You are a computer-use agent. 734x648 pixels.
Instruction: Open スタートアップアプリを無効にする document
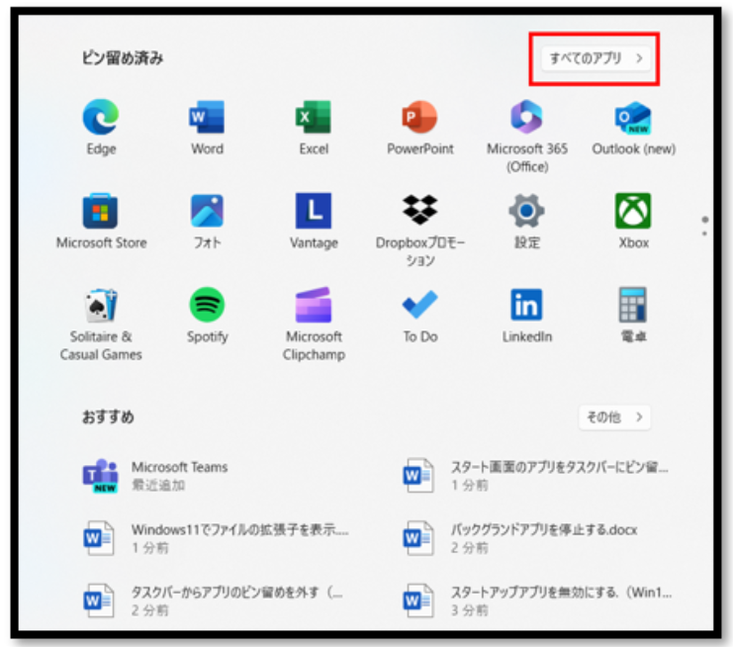pyautogui.click(x=537, y=601)
